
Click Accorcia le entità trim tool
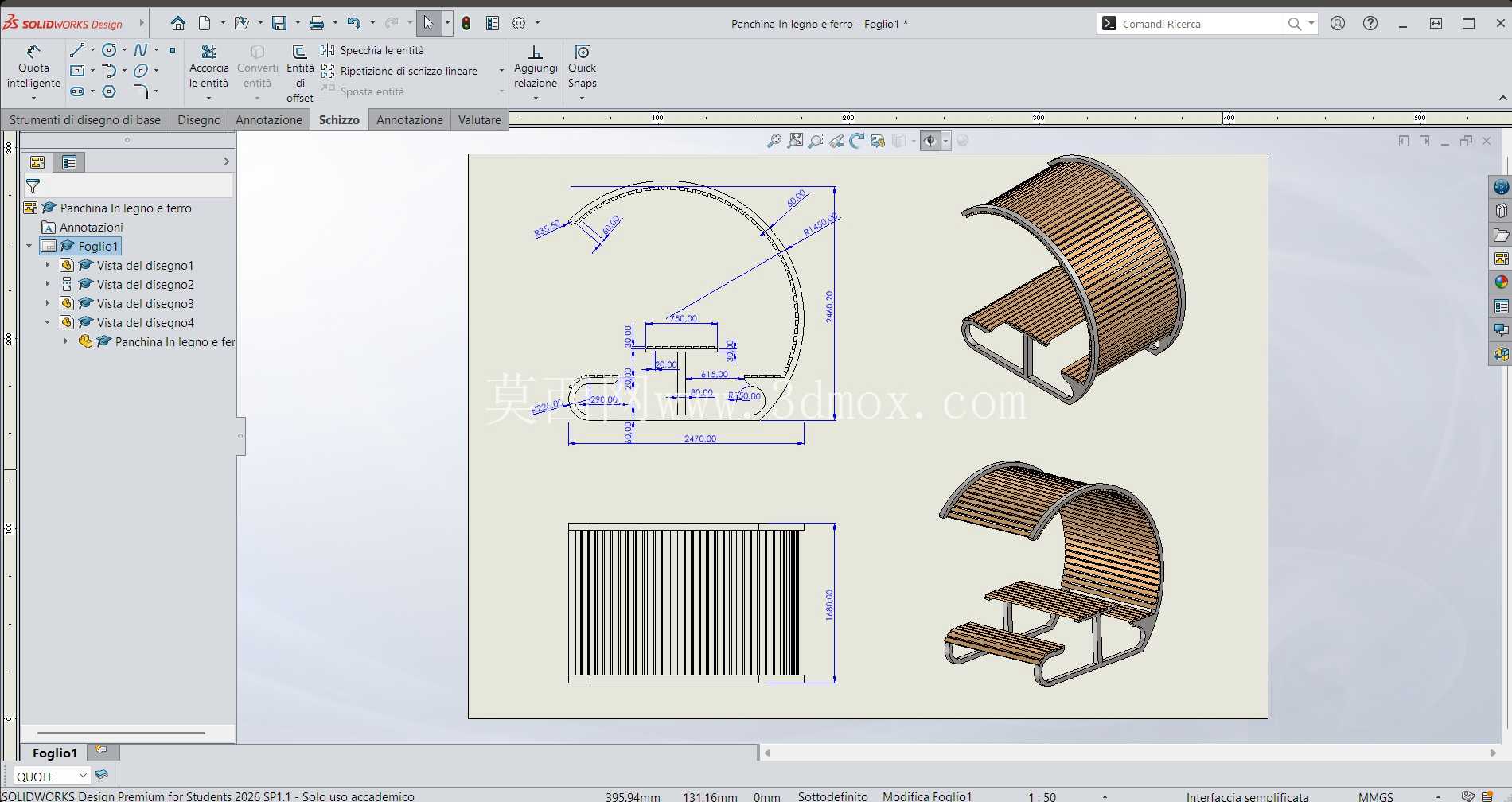tap(209, 67)
